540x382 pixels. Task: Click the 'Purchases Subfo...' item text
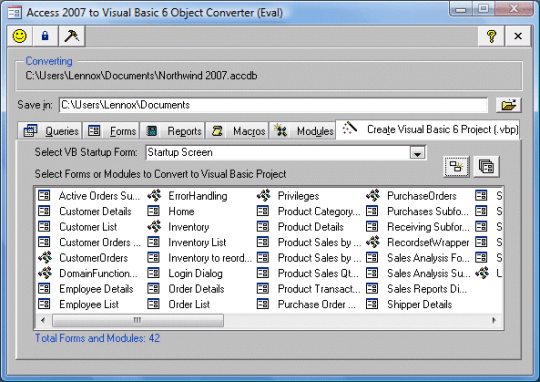click(428, 211)
